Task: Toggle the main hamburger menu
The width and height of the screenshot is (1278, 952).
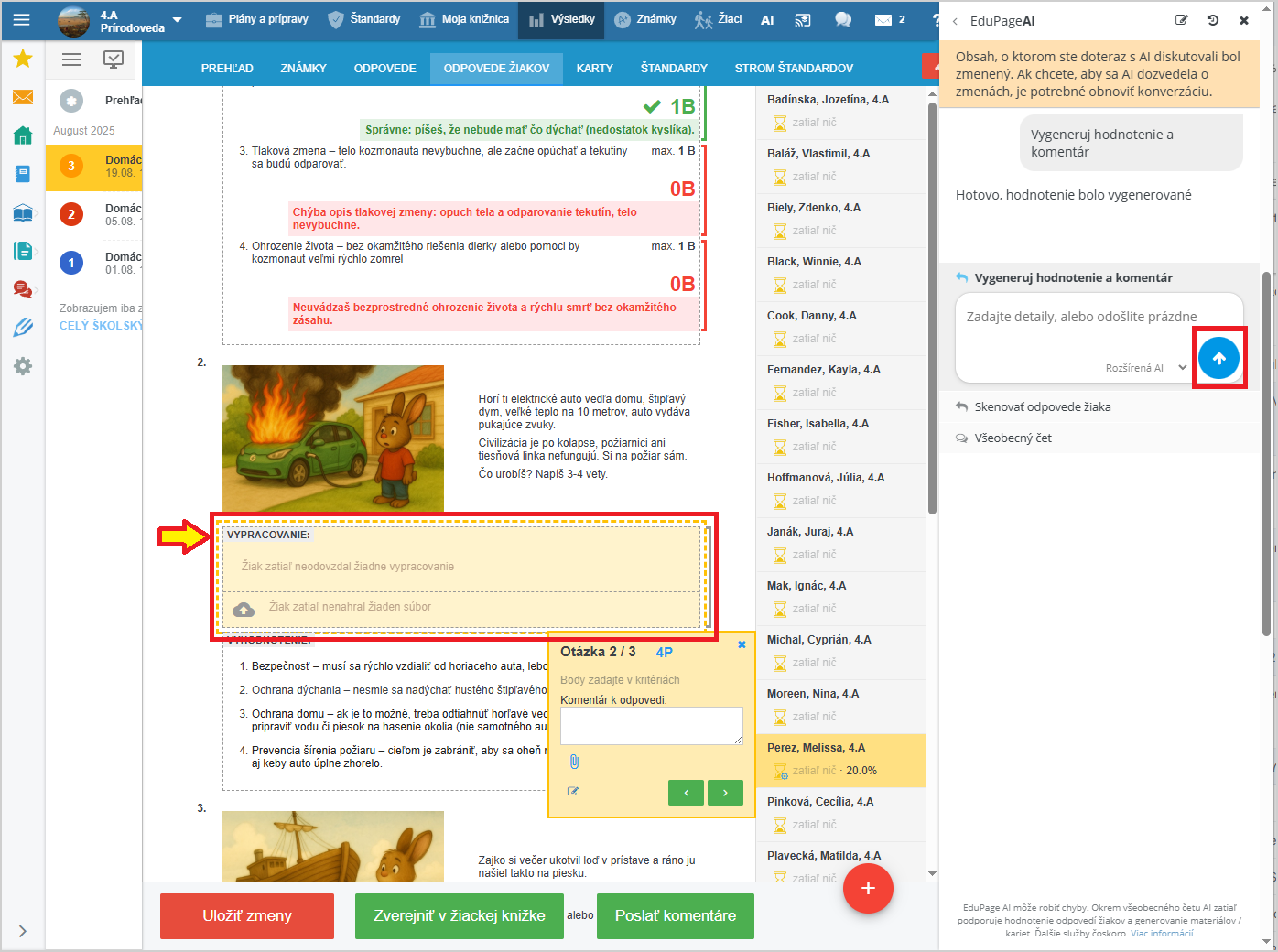Action: tap(22, 19)
